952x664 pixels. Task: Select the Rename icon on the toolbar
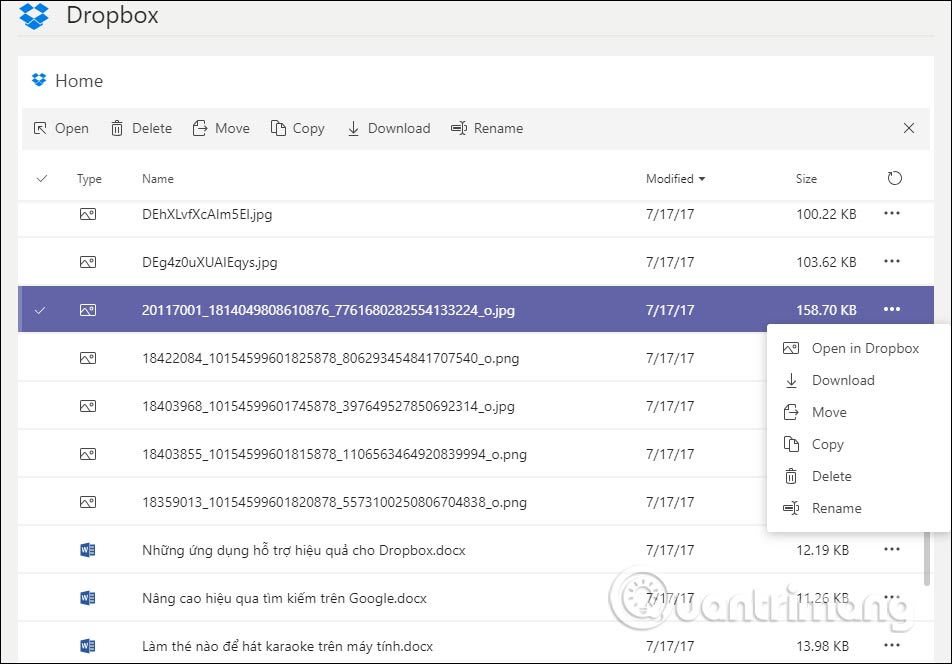click(x=459, y=128)
